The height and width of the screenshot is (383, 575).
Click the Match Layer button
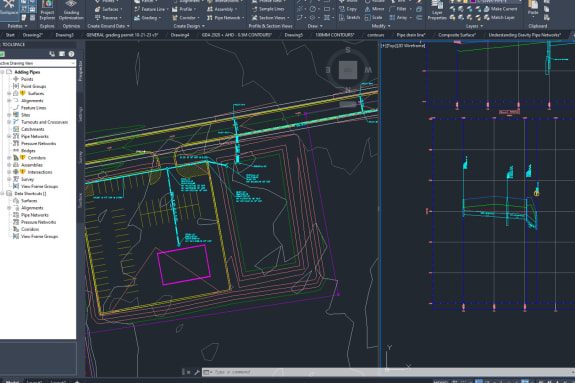click(x=499, y=17)
